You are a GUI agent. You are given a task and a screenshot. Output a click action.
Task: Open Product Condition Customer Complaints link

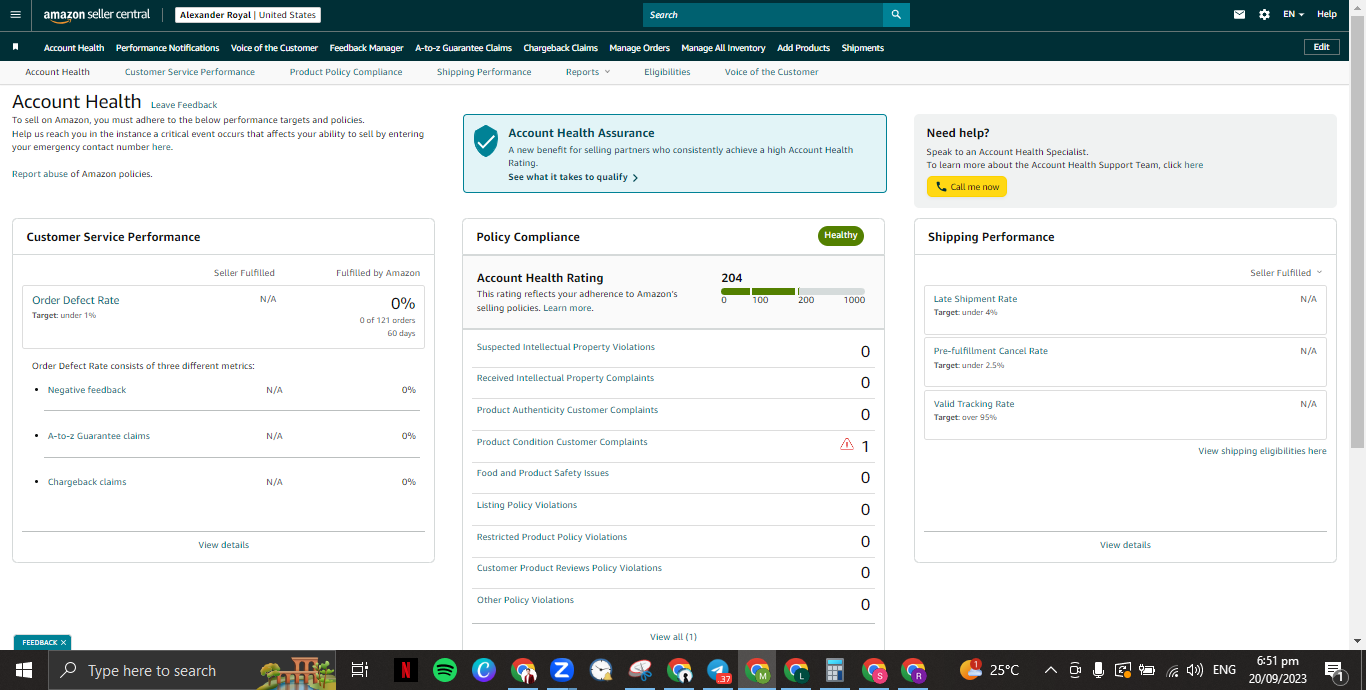point(562,442)
